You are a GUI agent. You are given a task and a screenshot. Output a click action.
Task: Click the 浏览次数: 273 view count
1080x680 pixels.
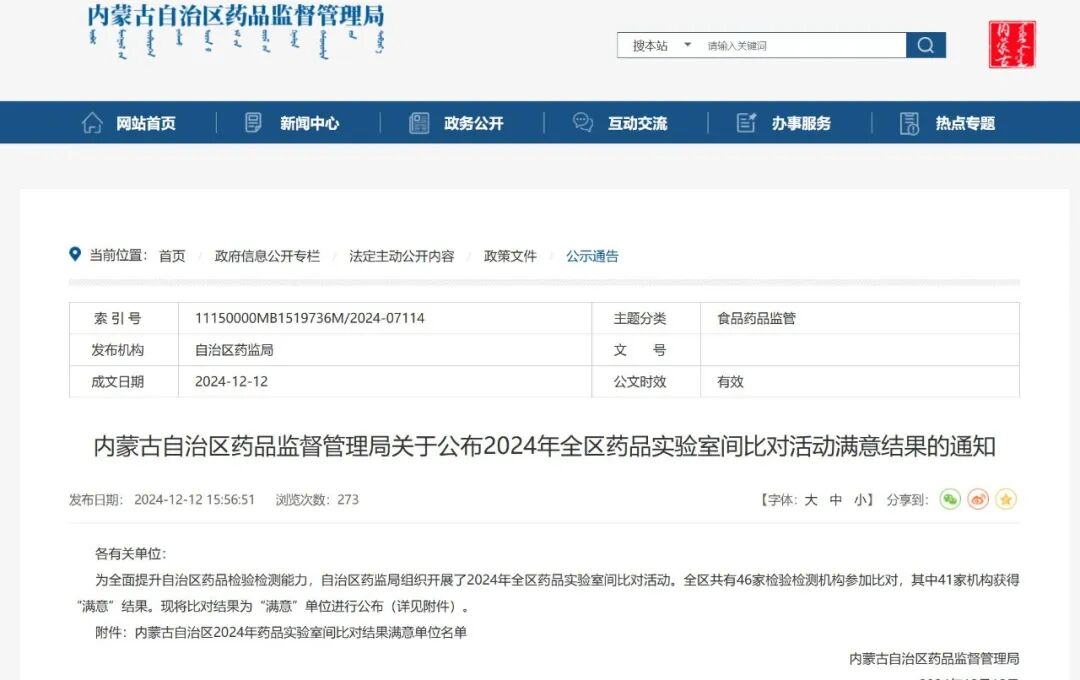(x=317, y=500)
